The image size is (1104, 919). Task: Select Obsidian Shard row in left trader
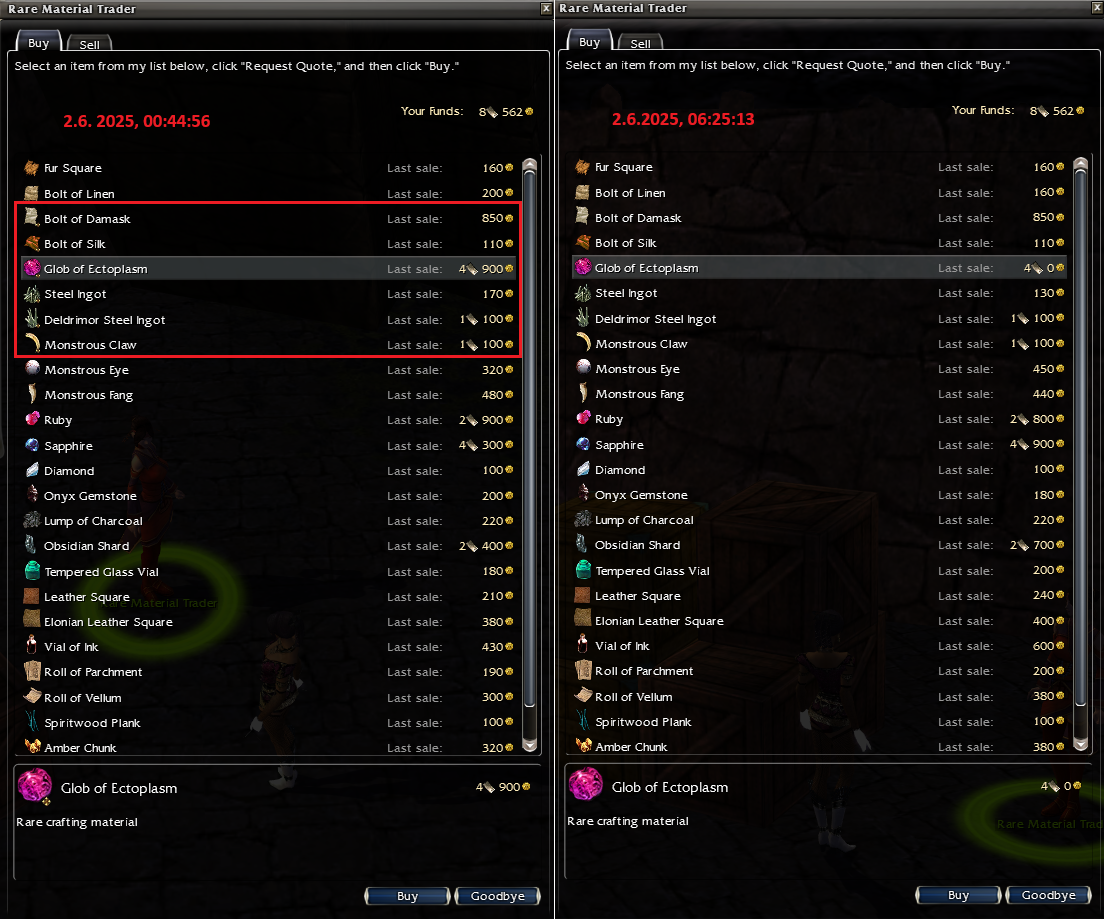[x=269, y=546]
